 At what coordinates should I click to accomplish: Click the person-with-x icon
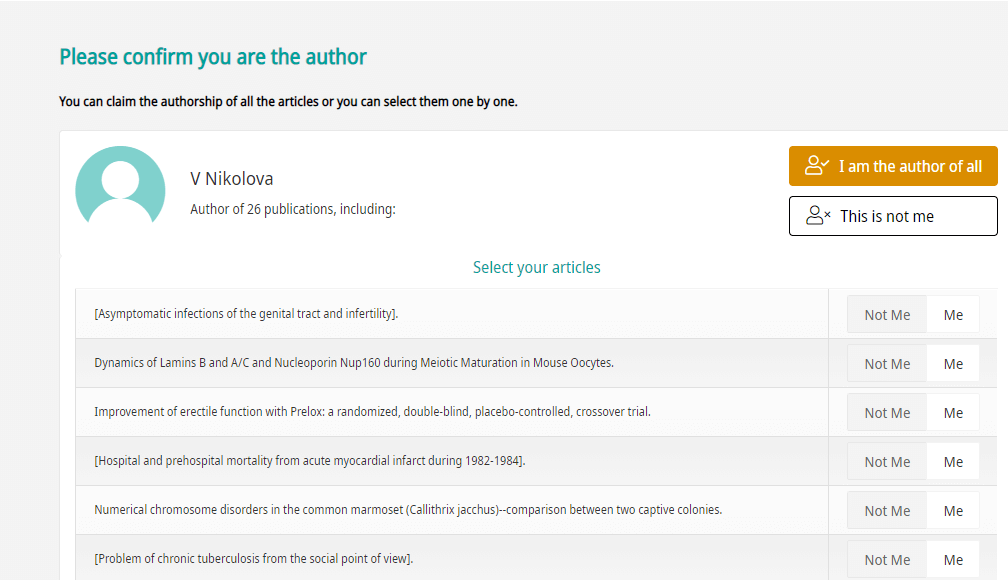[x=818, y=215]
